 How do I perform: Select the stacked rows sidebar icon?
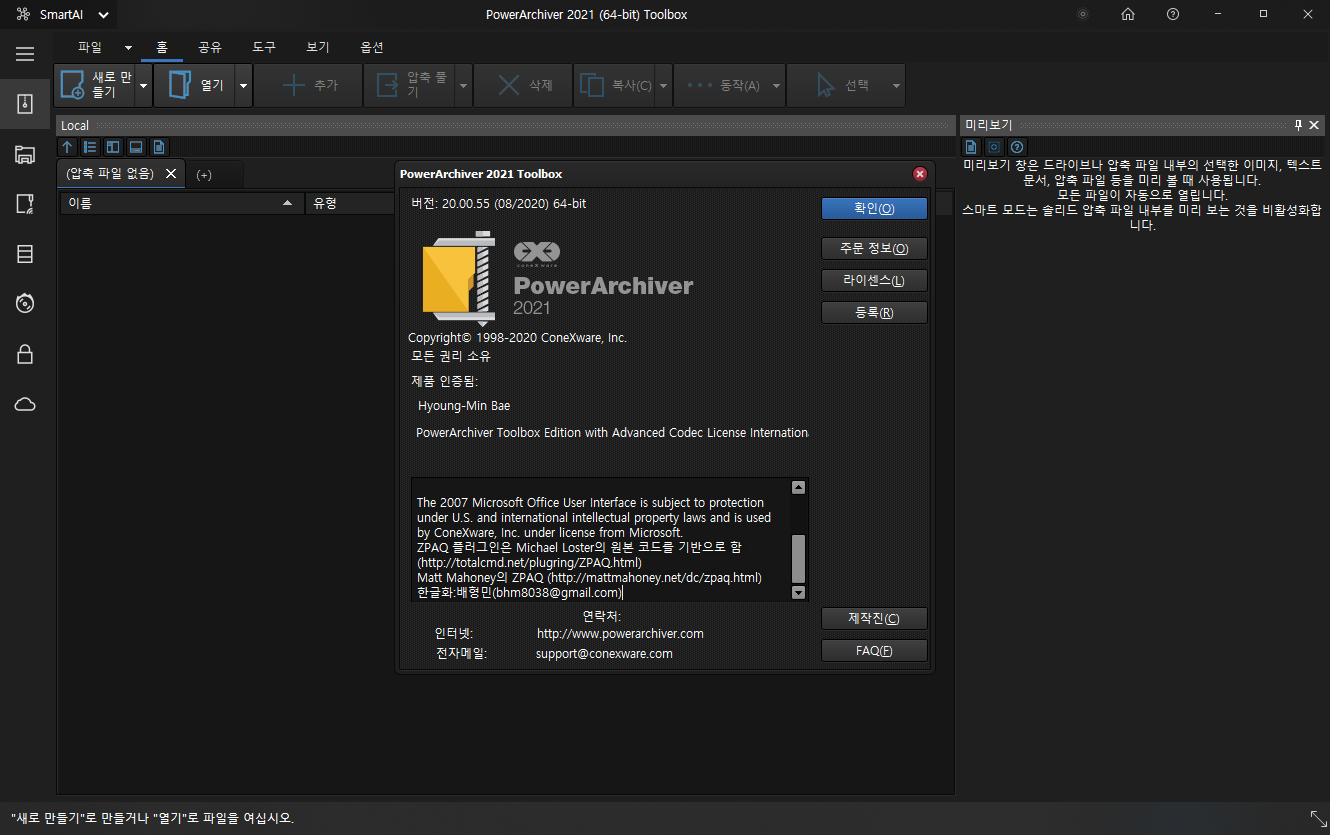coord(25,254)
